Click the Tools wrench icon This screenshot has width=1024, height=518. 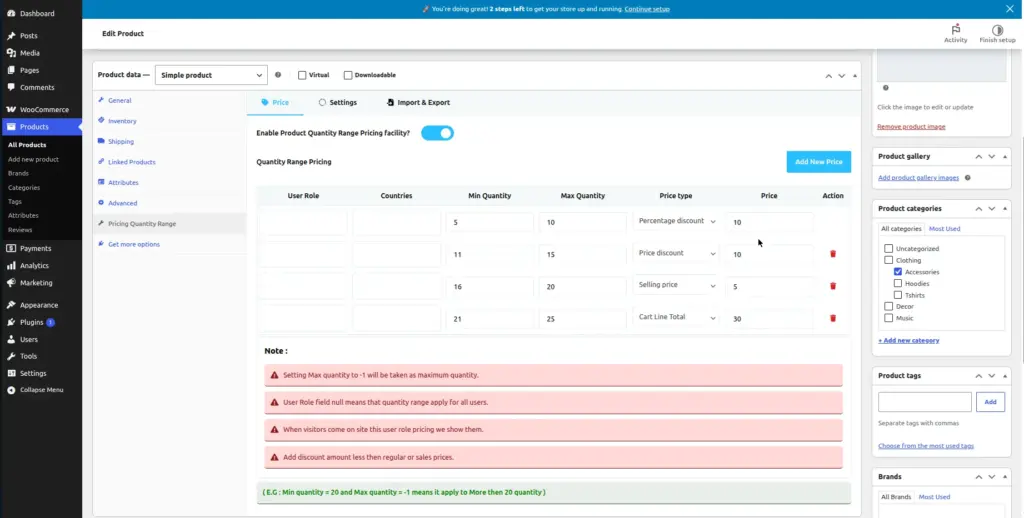pyautogui.click(x=11, y=356)
